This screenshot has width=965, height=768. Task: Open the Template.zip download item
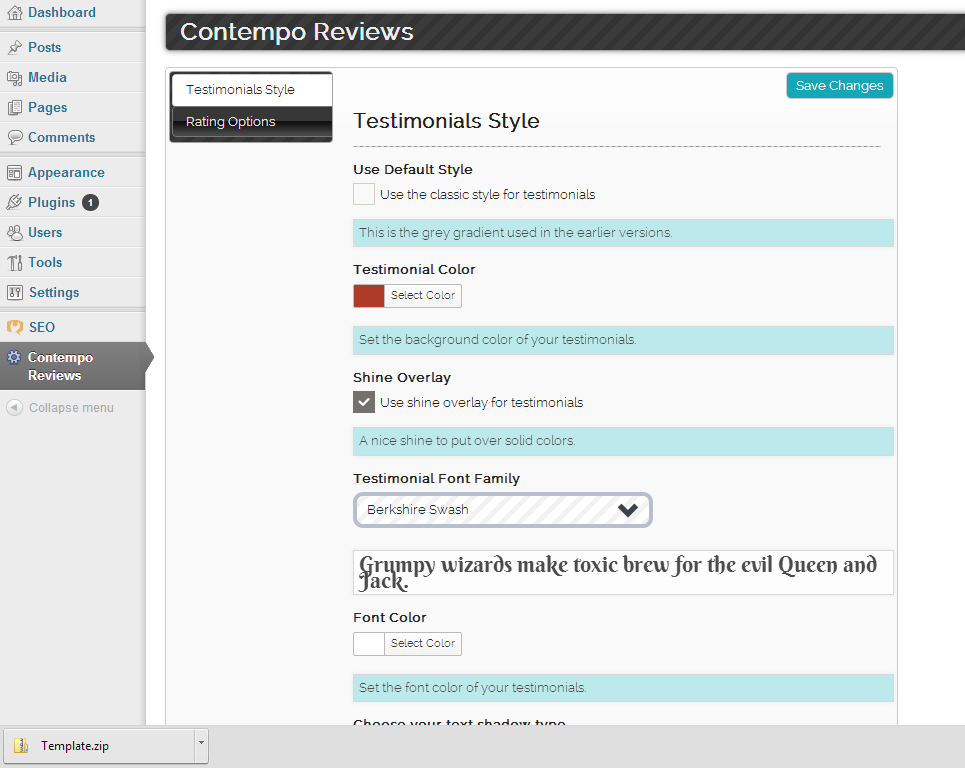(98, 746)
